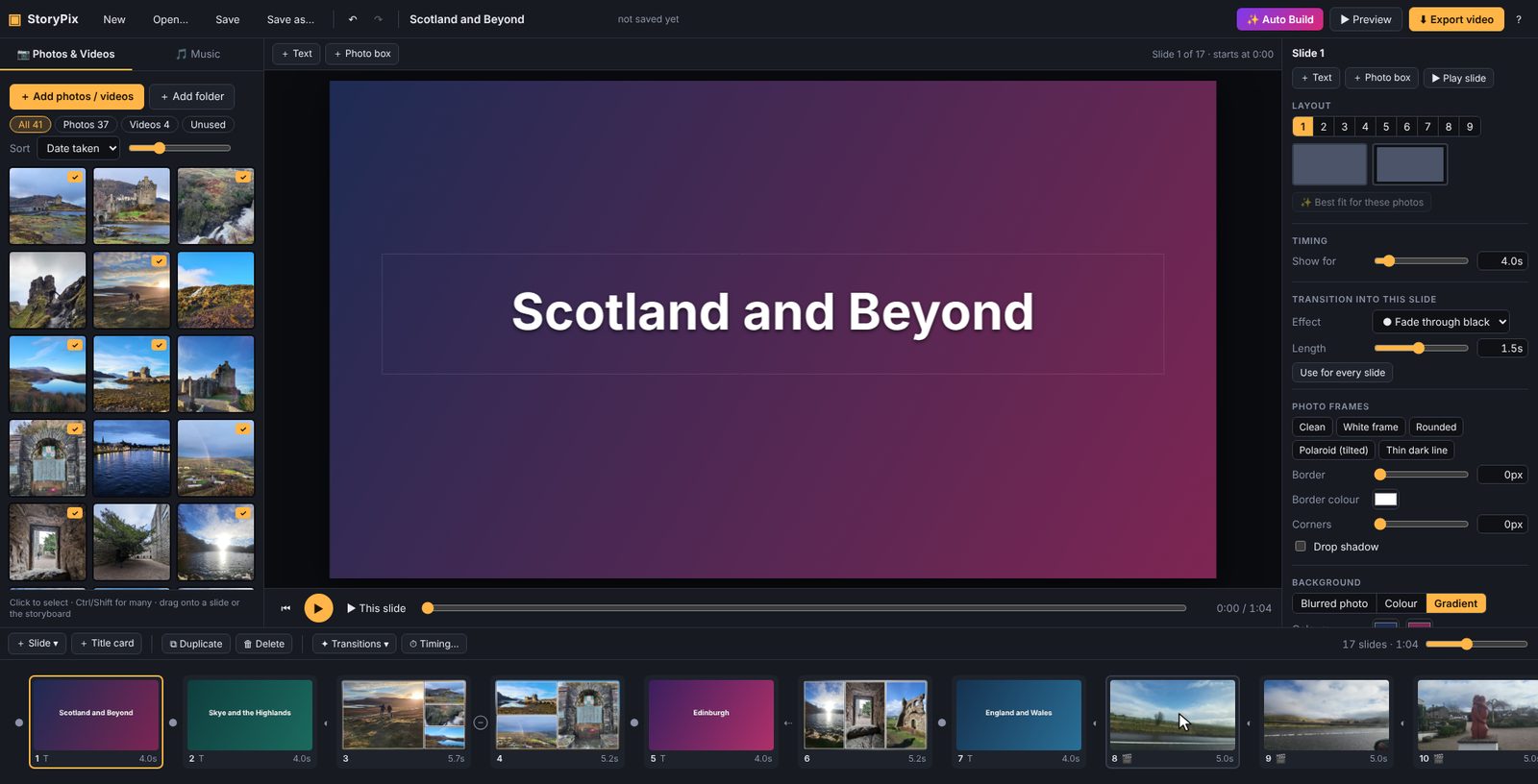
Task: Click the transition marker before slide 8
Action: pos(1095,723)
